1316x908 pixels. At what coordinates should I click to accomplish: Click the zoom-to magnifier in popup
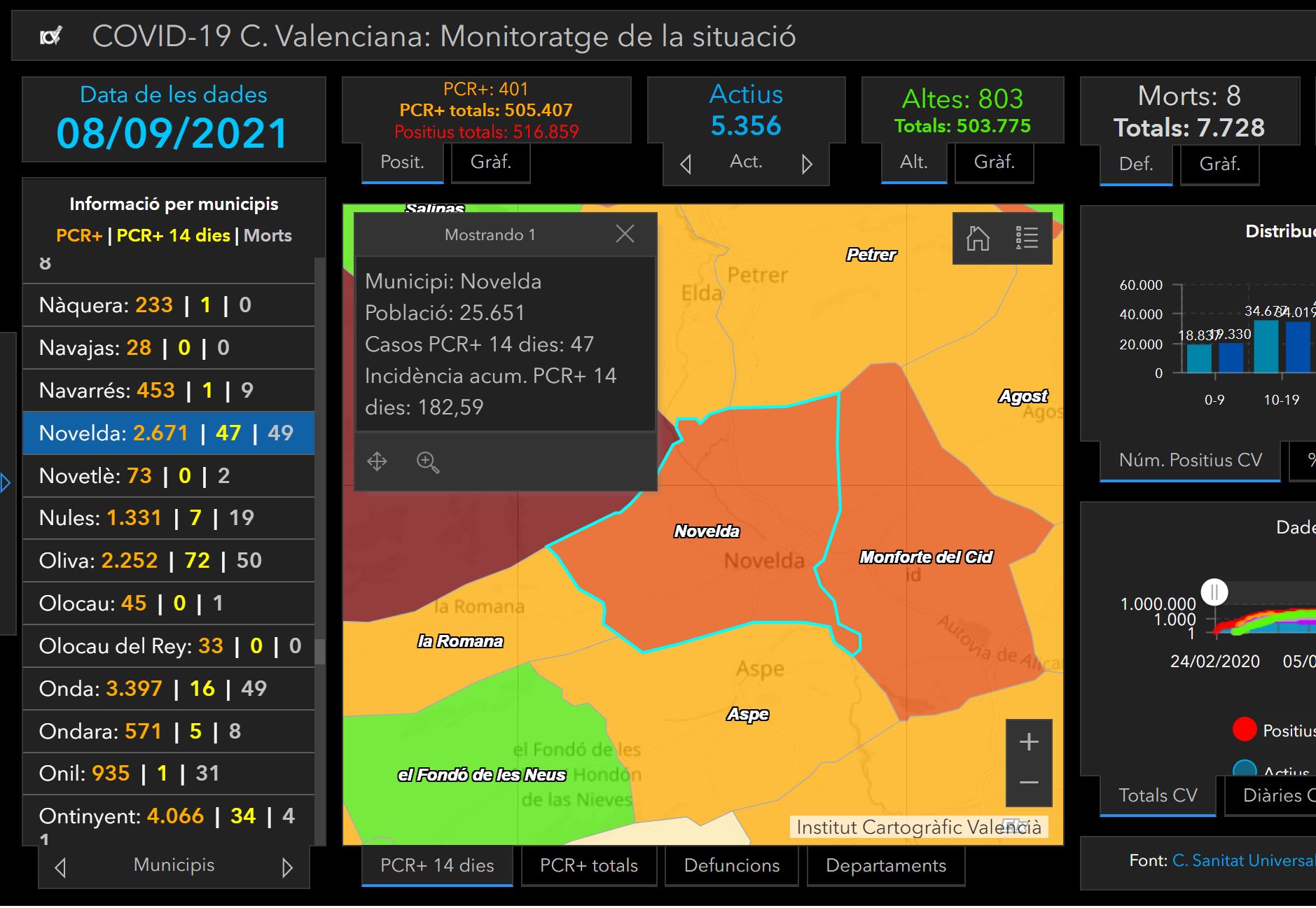(x=427, y=462)
